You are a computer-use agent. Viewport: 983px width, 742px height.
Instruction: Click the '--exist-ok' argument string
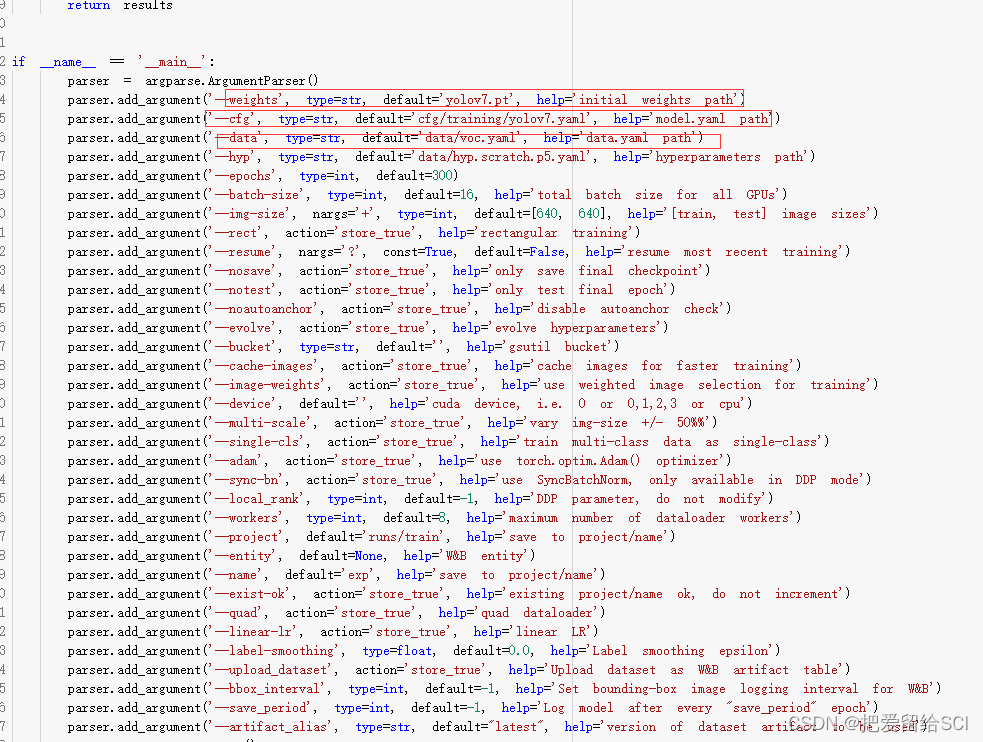point(250,594)
